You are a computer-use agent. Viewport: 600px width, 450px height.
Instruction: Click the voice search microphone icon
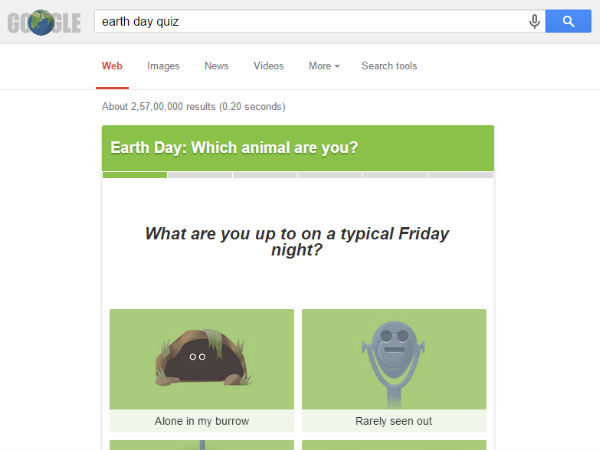[535, 21]
